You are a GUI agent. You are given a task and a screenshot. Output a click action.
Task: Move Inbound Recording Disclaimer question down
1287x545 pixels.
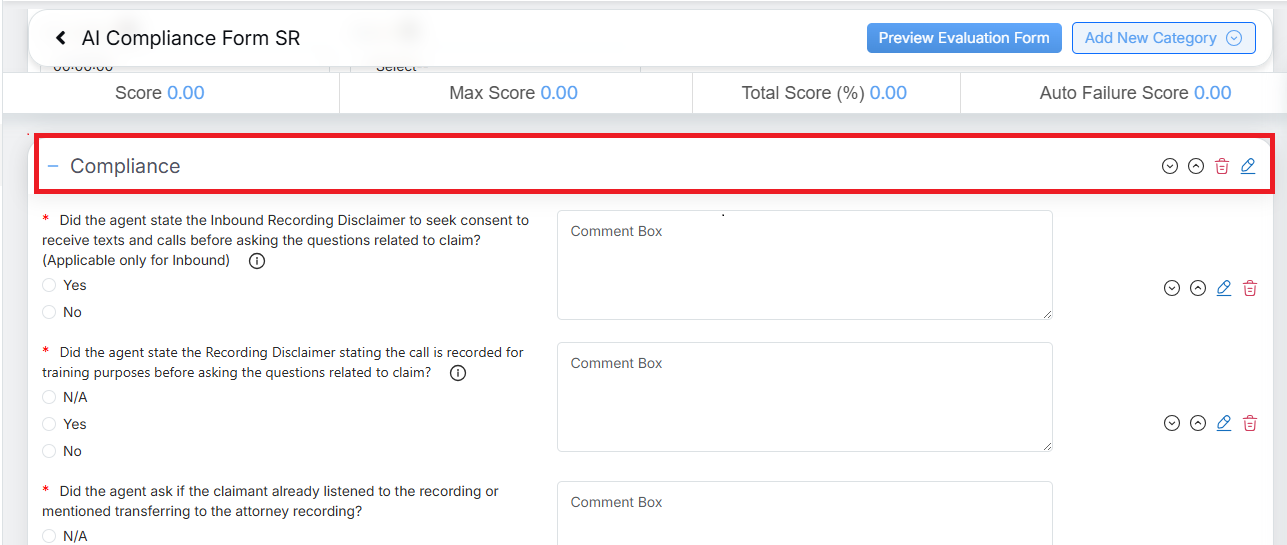(1172, 288)
